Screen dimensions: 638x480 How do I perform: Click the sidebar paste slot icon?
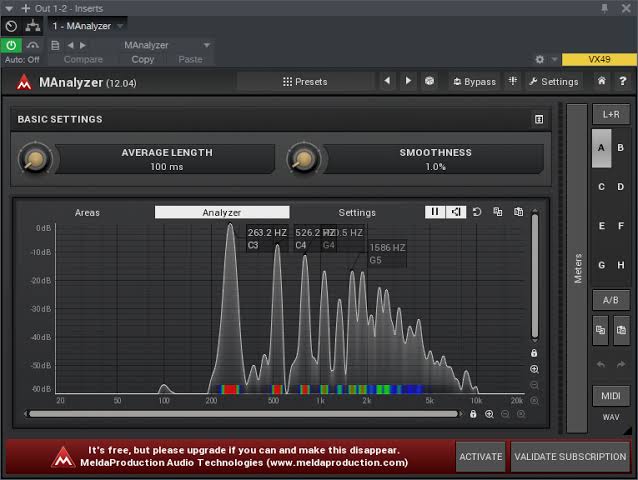(x=621, y=330)
